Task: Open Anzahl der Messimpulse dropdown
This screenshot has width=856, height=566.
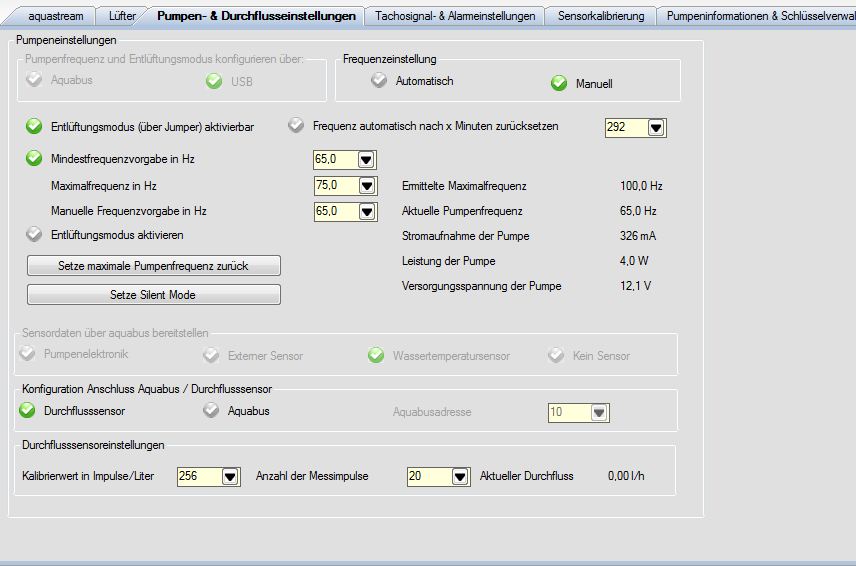Action: [x=460, y=477]
